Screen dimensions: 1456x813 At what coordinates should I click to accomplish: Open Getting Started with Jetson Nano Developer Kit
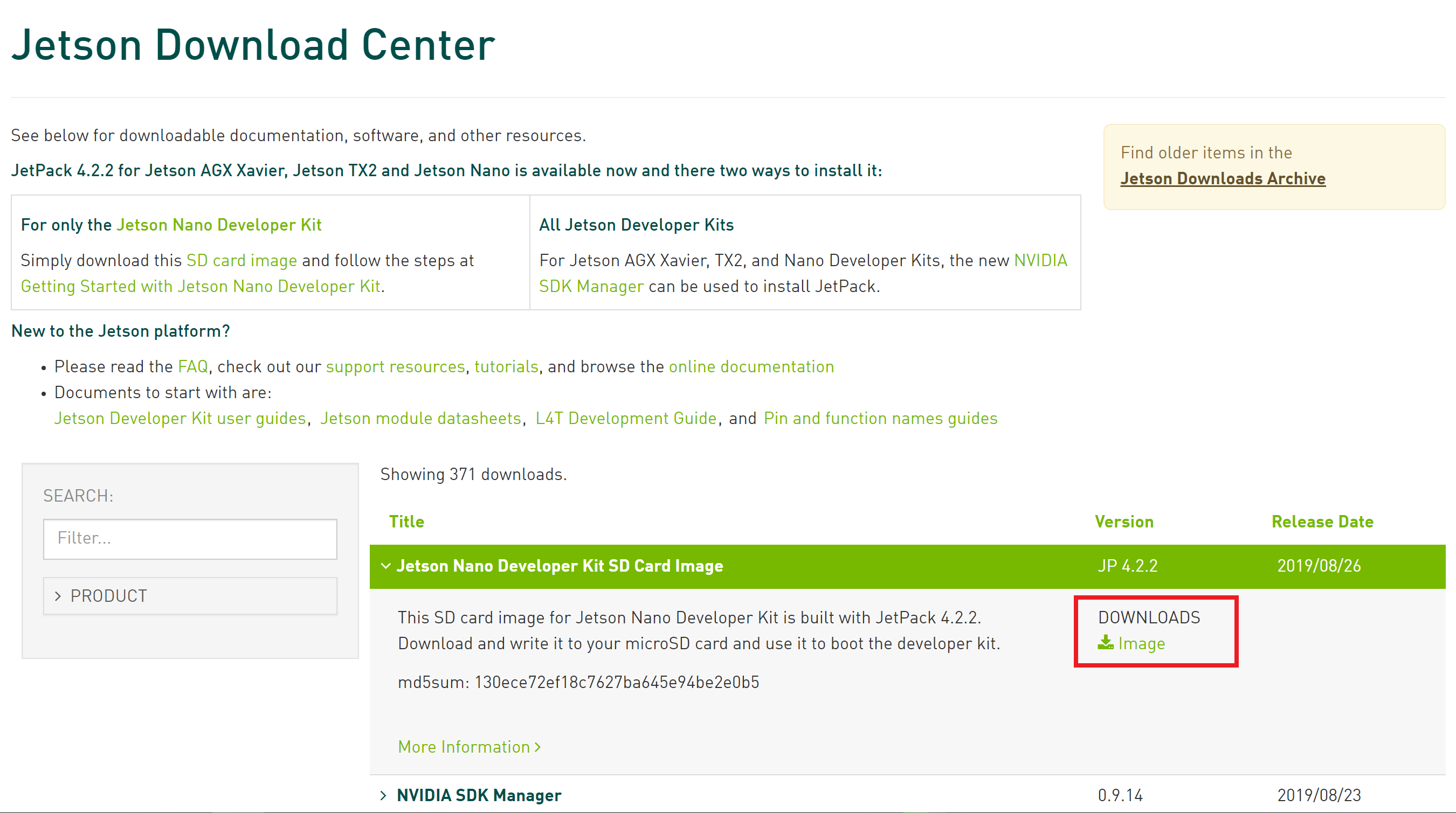[201, 287]
